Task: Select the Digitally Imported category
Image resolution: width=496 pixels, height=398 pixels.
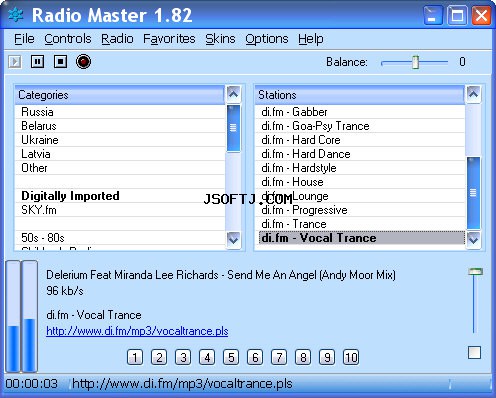Action: [x=120, y=196]
